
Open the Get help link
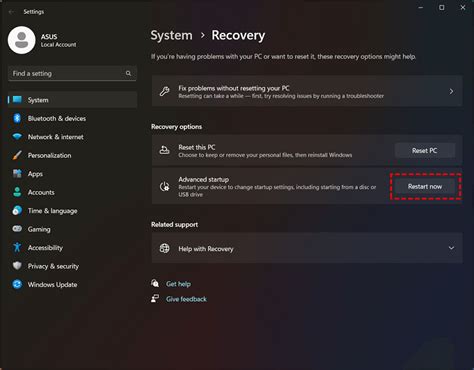tap(178, 284)
